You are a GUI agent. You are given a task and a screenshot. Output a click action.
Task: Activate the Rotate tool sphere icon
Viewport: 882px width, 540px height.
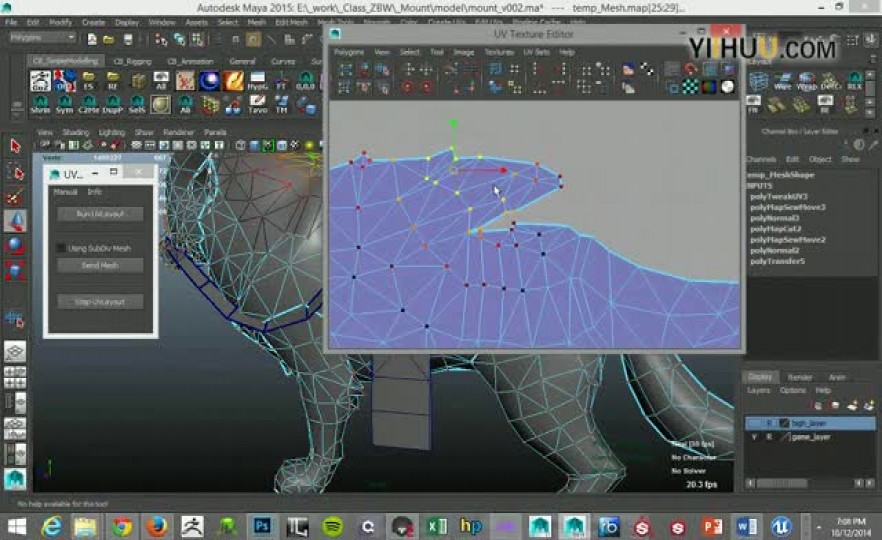click(15, 246)
